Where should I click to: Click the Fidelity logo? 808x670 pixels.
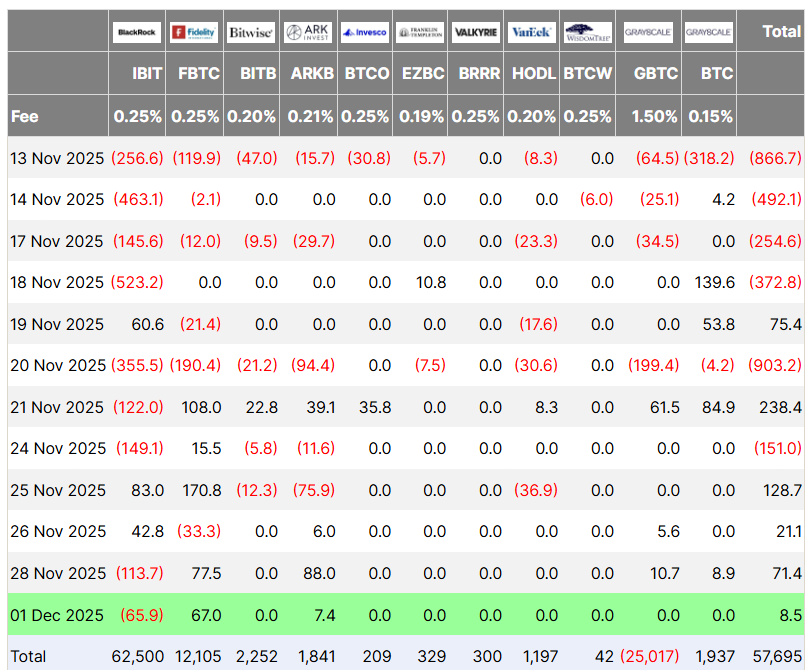[x=194, y=32]
